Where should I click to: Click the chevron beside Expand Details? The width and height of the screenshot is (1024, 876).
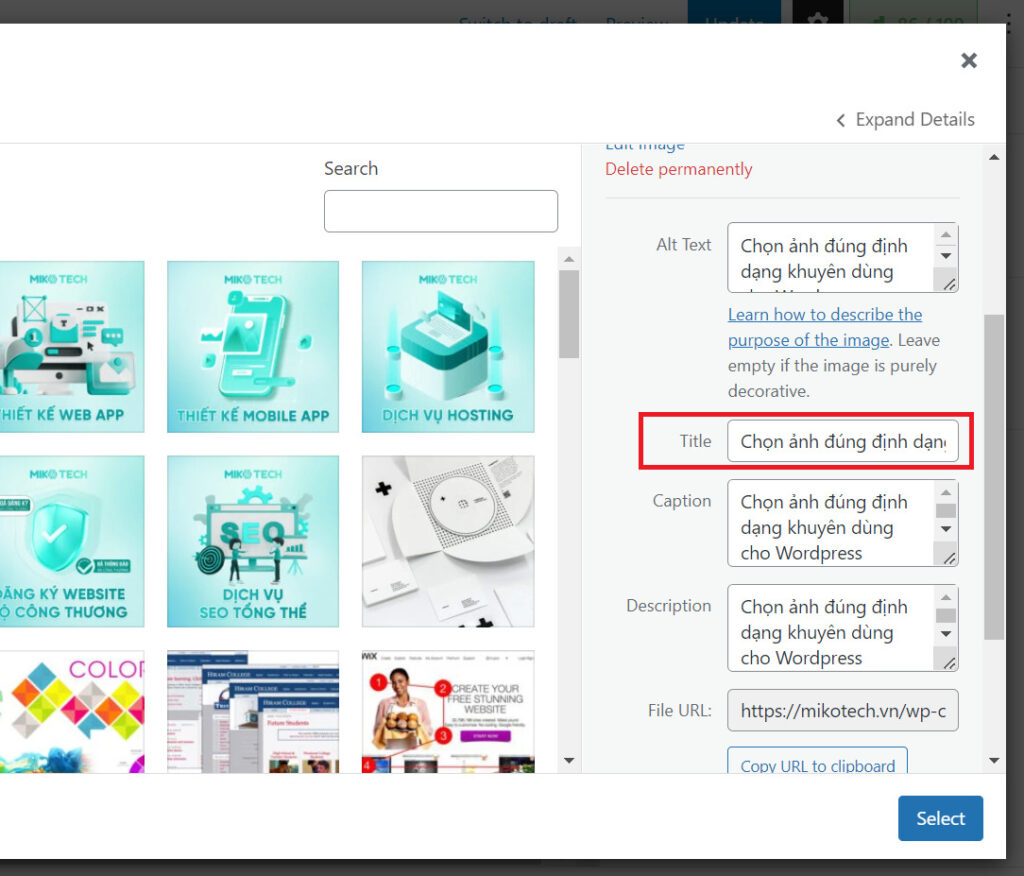[x=841, y=119]
